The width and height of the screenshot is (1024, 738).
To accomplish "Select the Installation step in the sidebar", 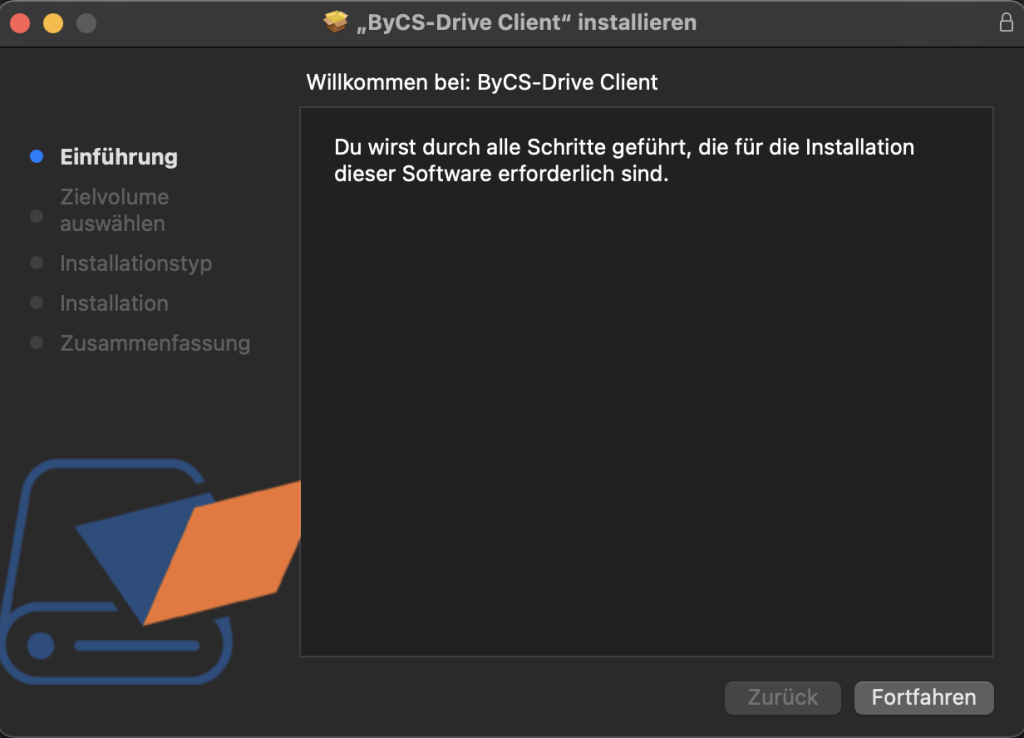I will pyautogui.click(x=114, y=303).
